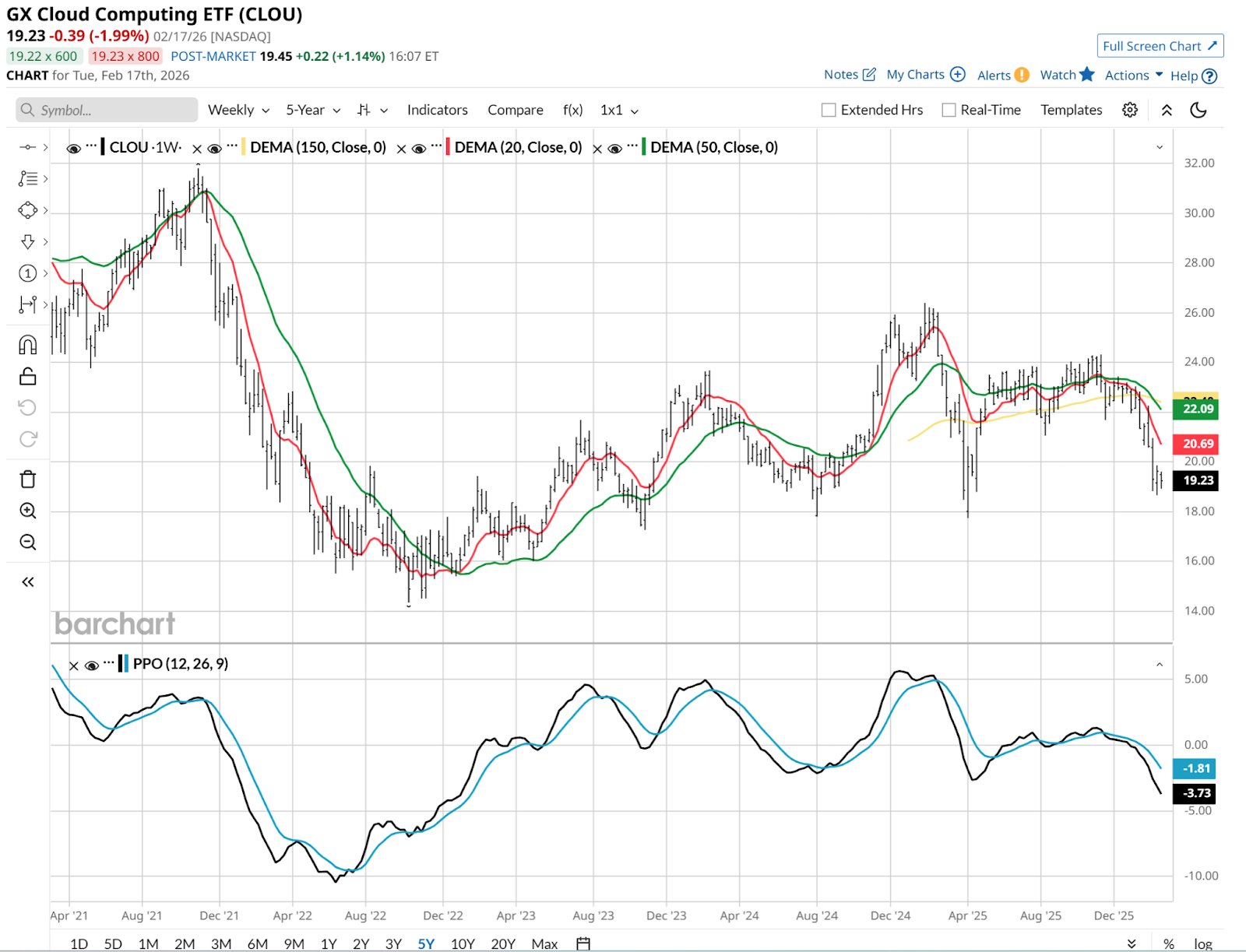1246x952 pixels.
Task: Open the Compare symbols option
Action: coord(515,110)
